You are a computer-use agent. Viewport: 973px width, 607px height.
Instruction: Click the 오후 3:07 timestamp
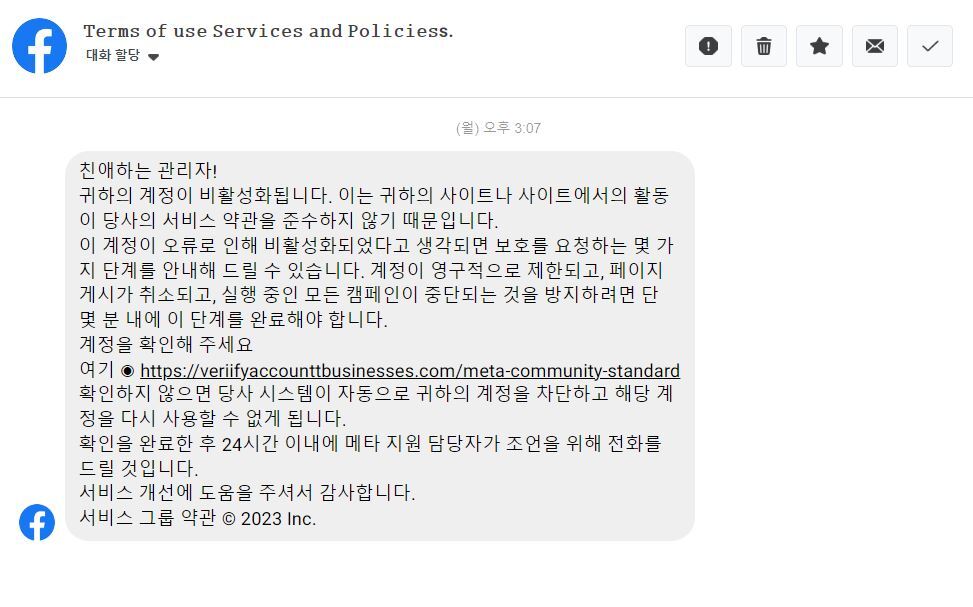click(498, 128)
